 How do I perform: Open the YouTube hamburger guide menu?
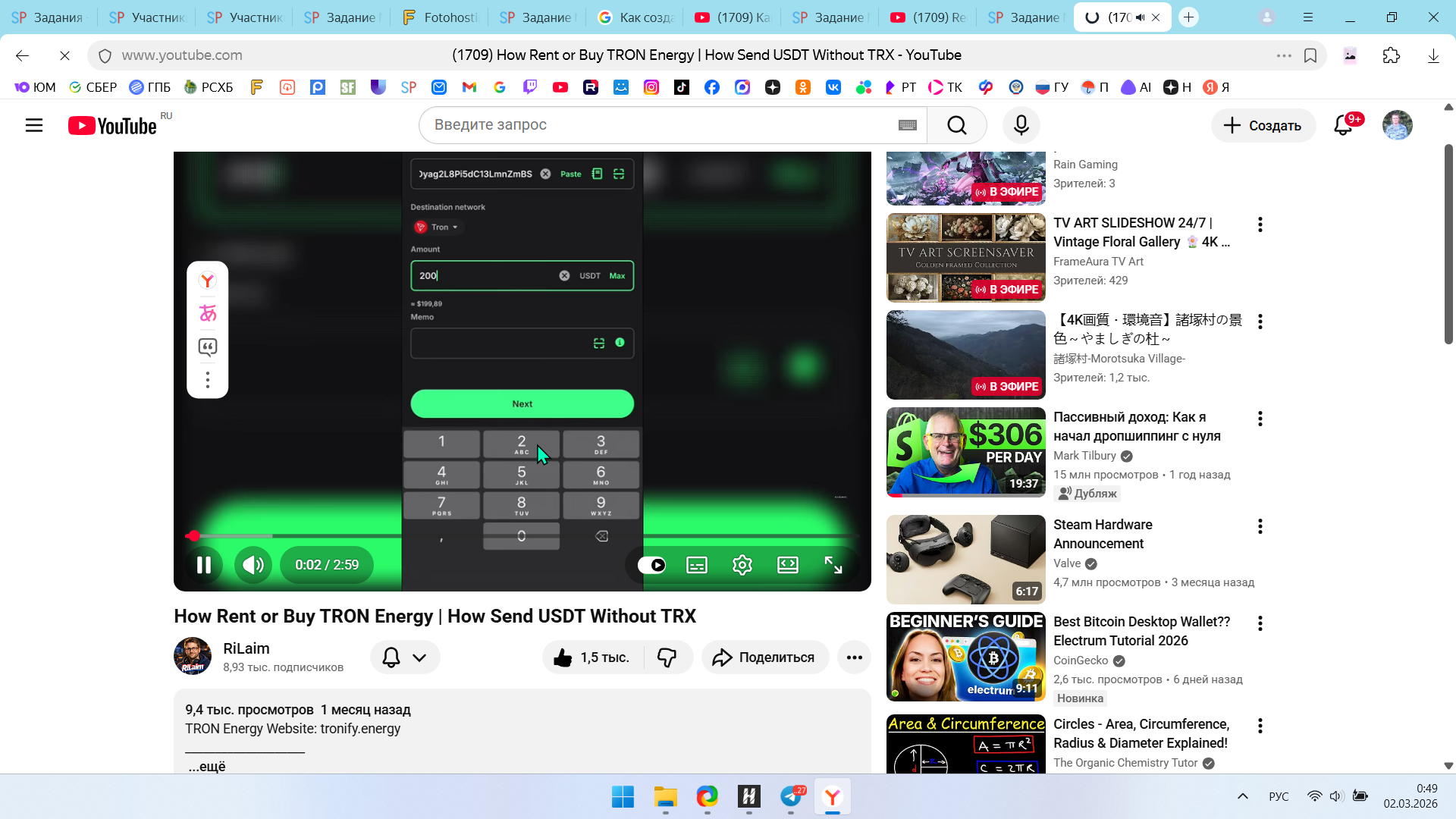34,125
